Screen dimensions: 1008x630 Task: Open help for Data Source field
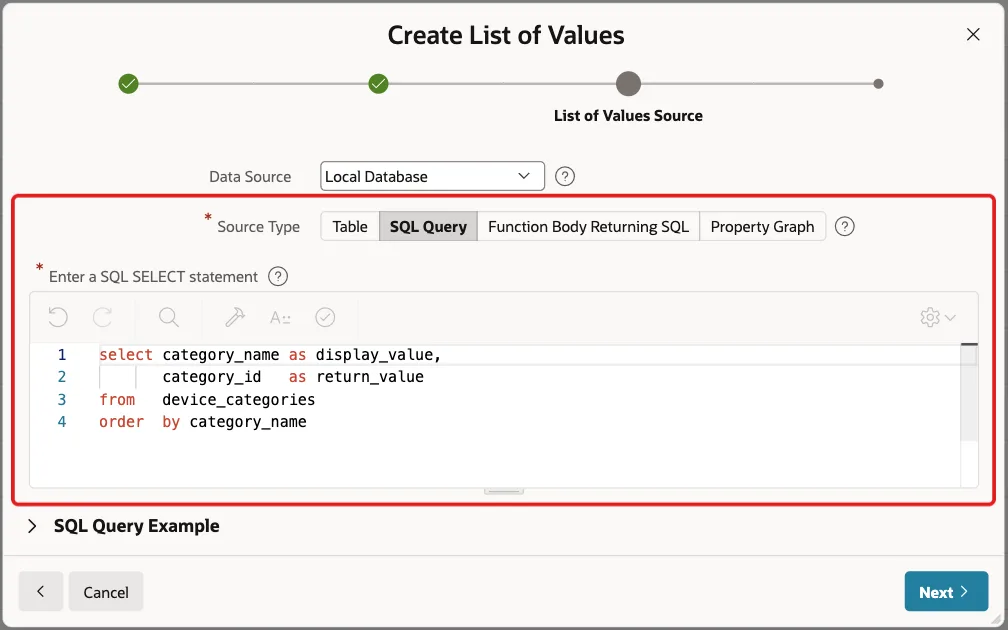(x=564, y=176)
